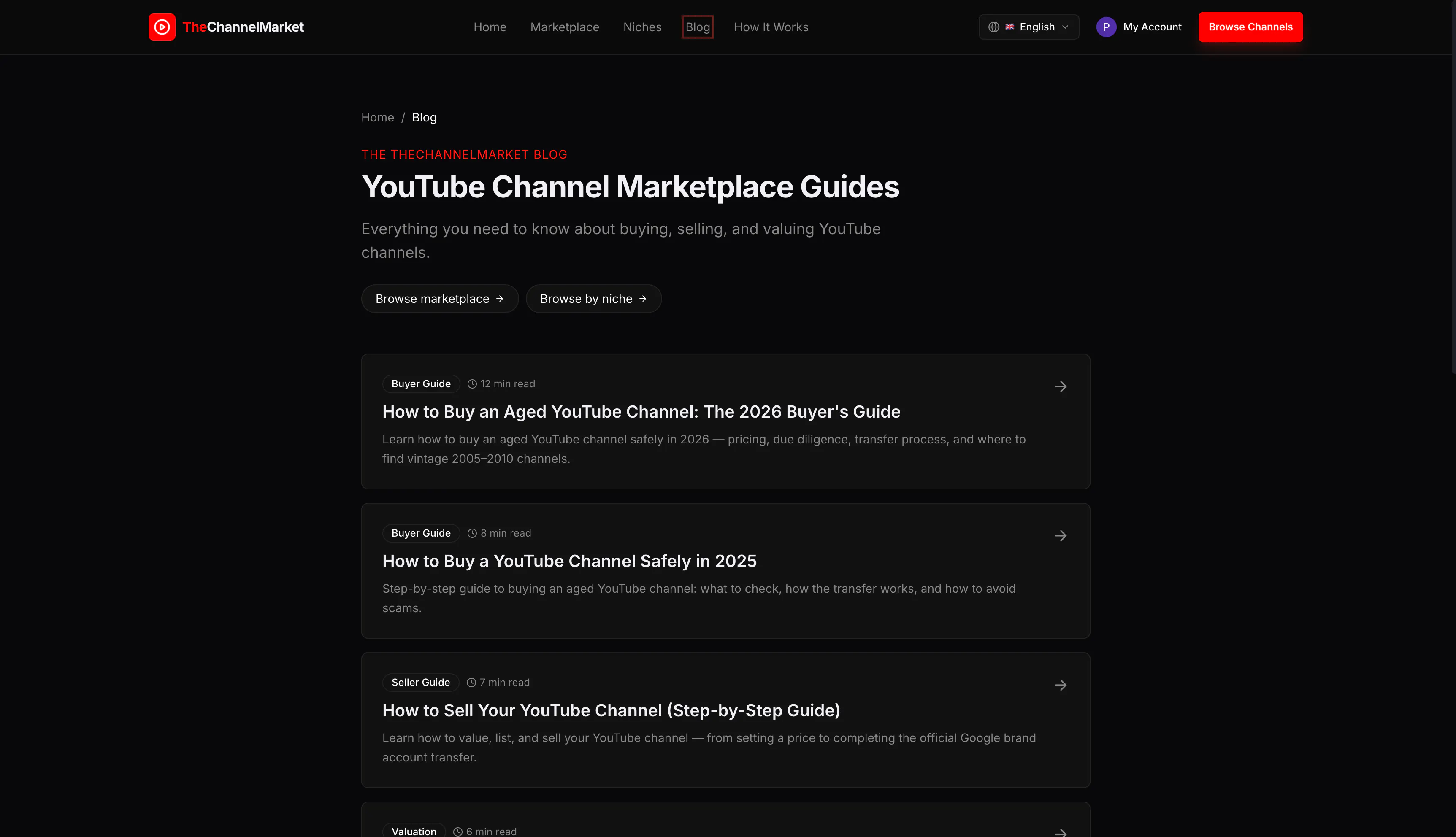Click the Valuation tag
1456x837 pixels.
pos(414,831)
